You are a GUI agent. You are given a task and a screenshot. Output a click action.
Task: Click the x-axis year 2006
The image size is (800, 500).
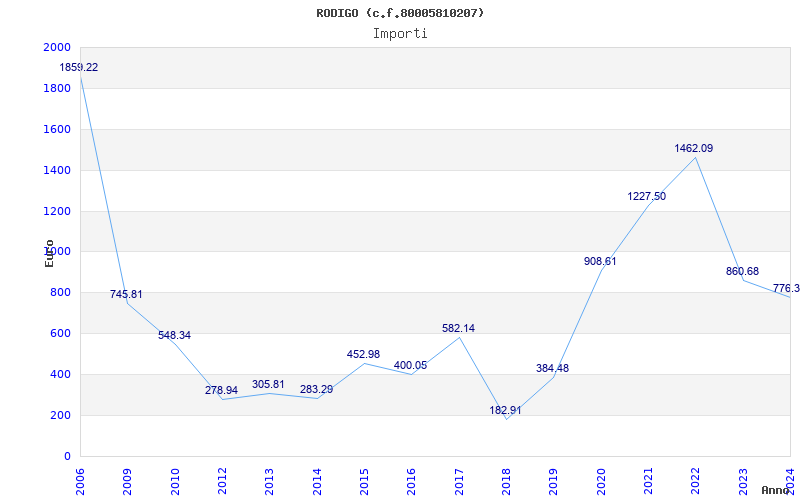coord(80,482)
